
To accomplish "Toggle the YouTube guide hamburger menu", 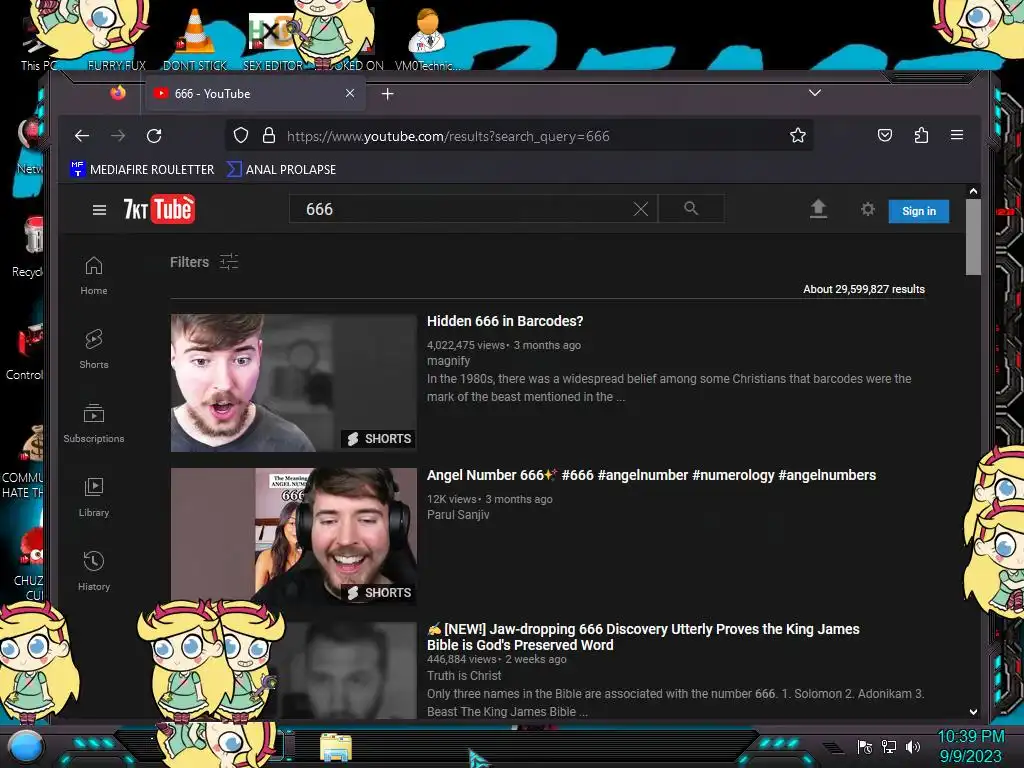I will 99,210.
